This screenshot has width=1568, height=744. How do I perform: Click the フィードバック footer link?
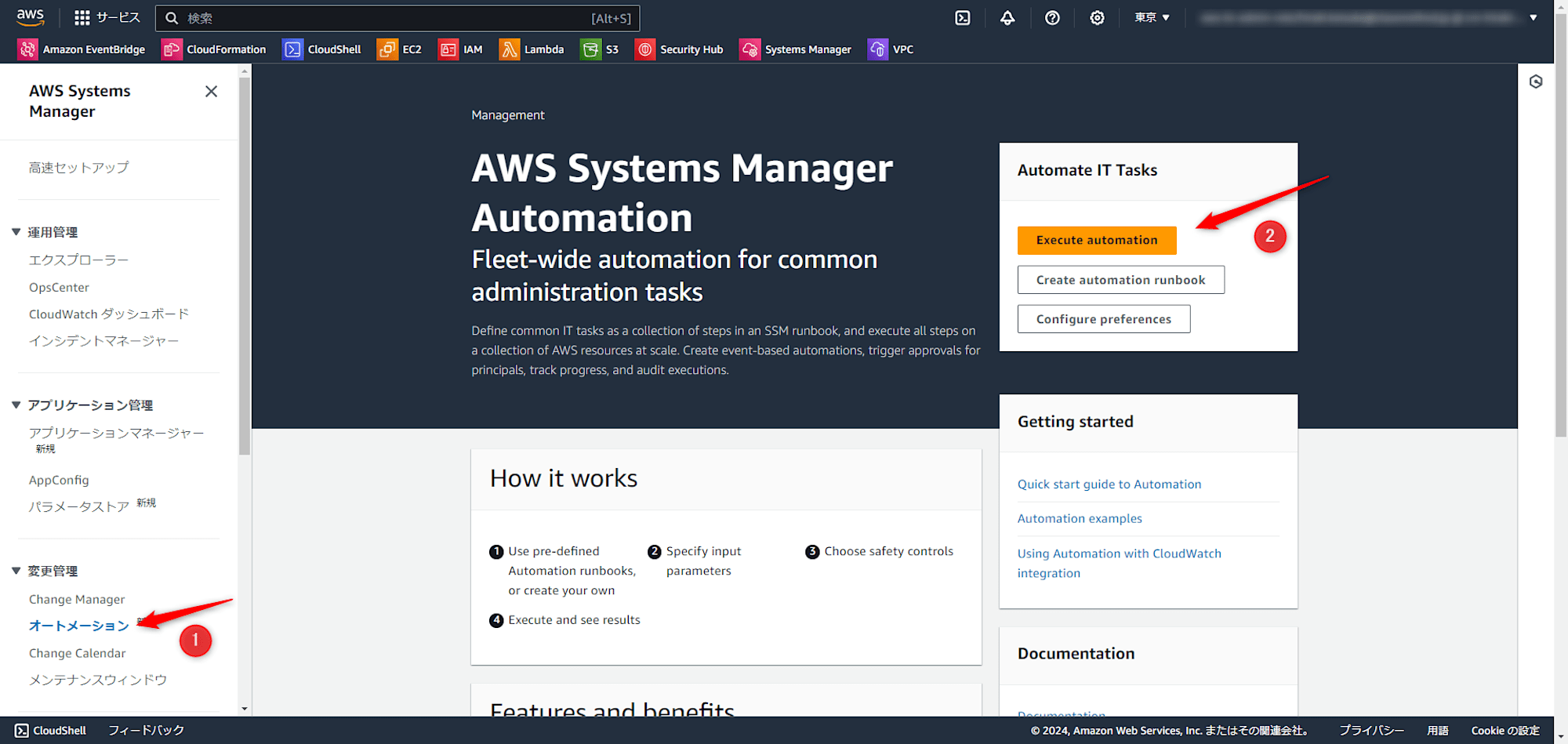(147, 730)
